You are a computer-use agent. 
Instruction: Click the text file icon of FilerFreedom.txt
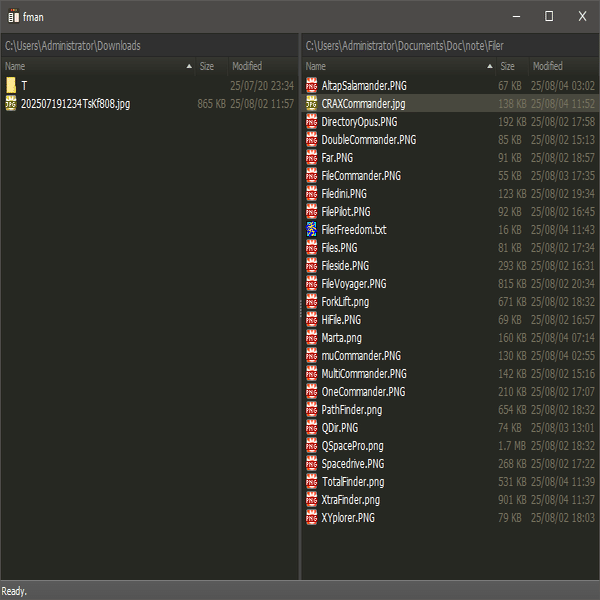pos(311,230)
